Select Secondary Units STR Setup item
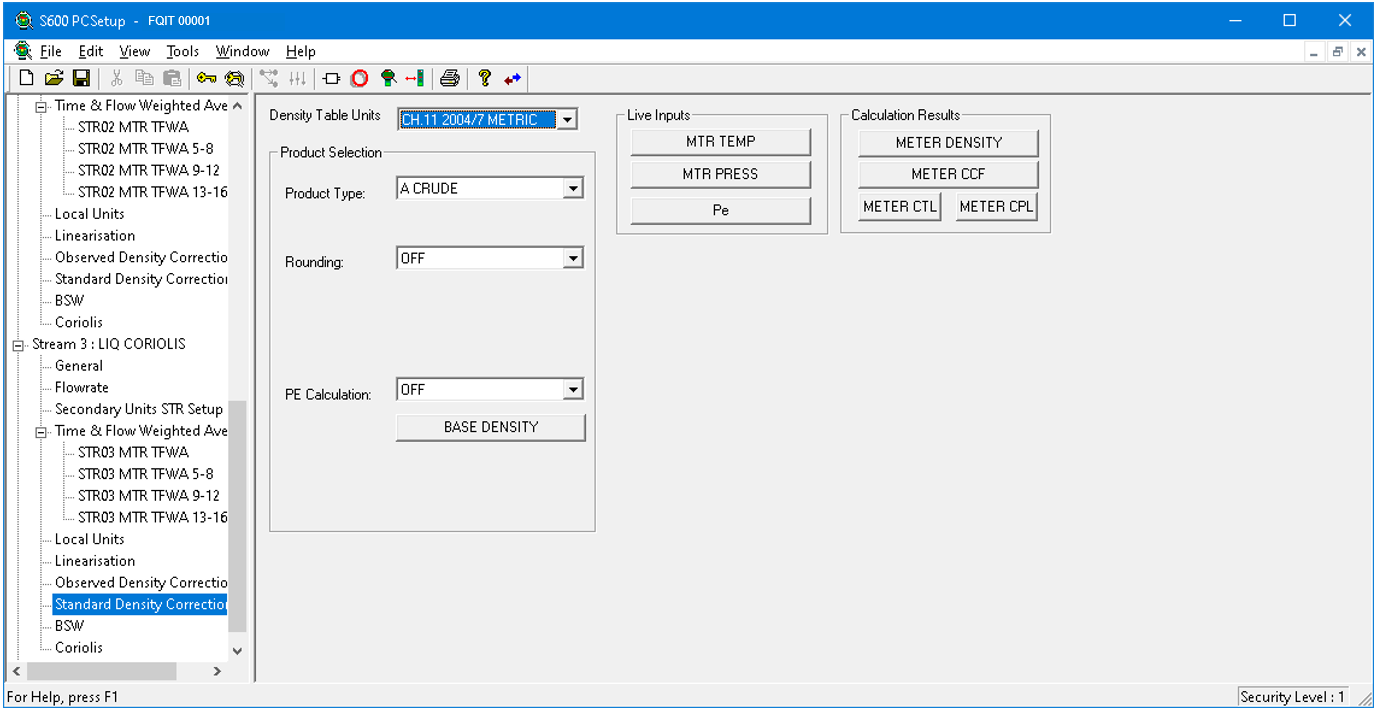The width and height of the screenshot is (1380, 712). pyautogui.click(x=139, y=409)
